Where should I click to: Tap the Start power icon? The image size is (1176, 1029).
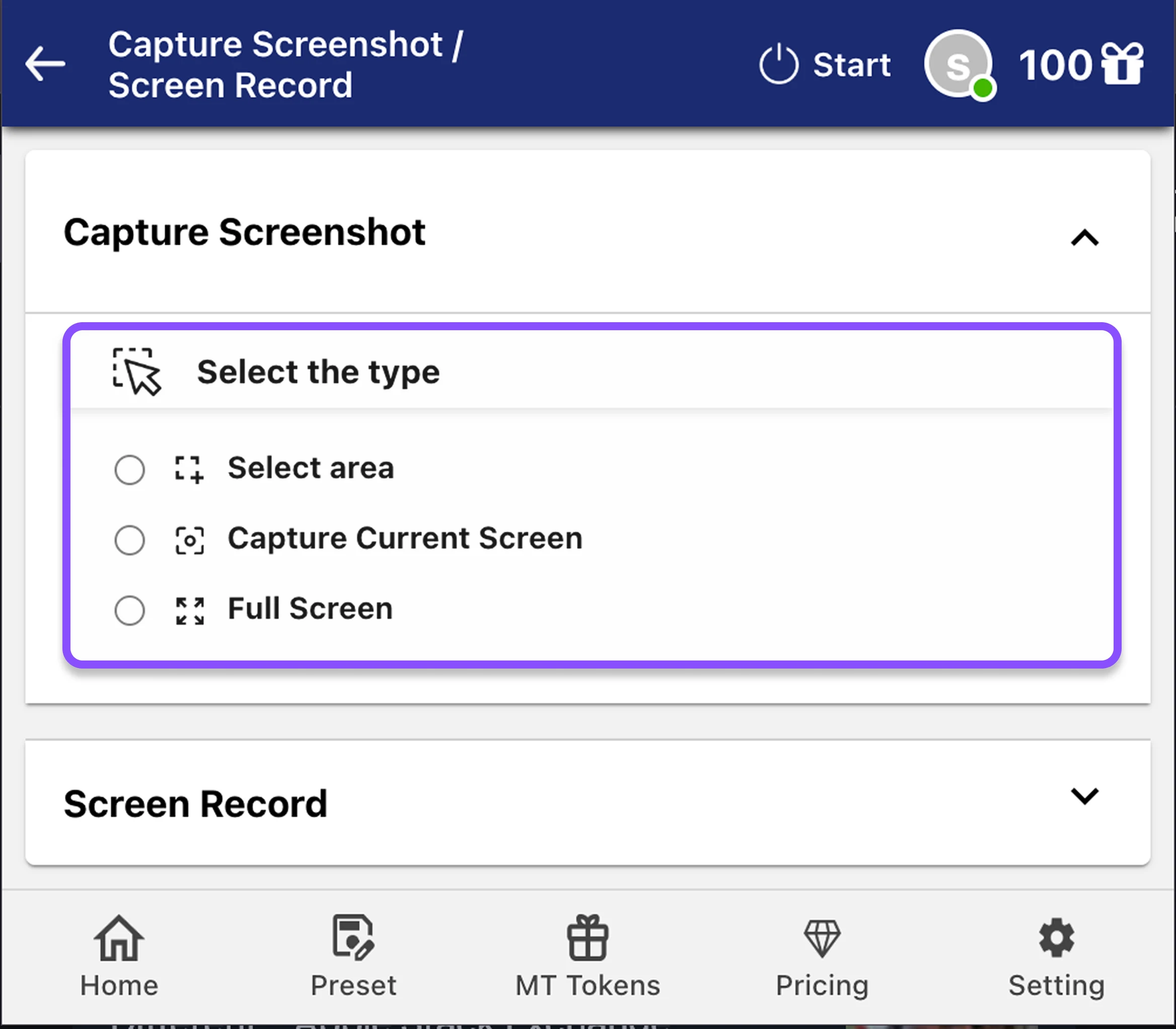point(779,64)
